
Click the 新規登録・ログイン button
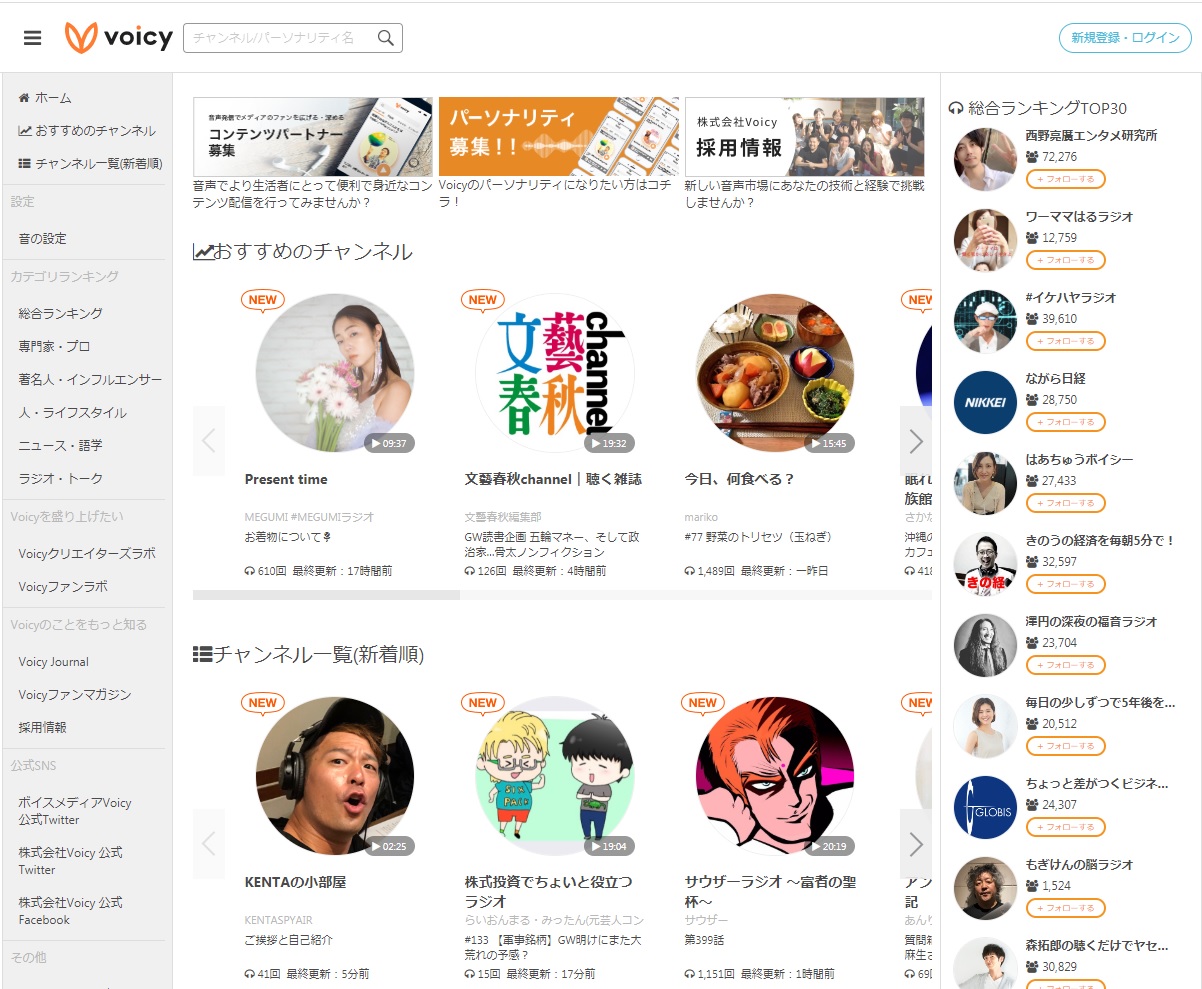[x=1125, y=38]
